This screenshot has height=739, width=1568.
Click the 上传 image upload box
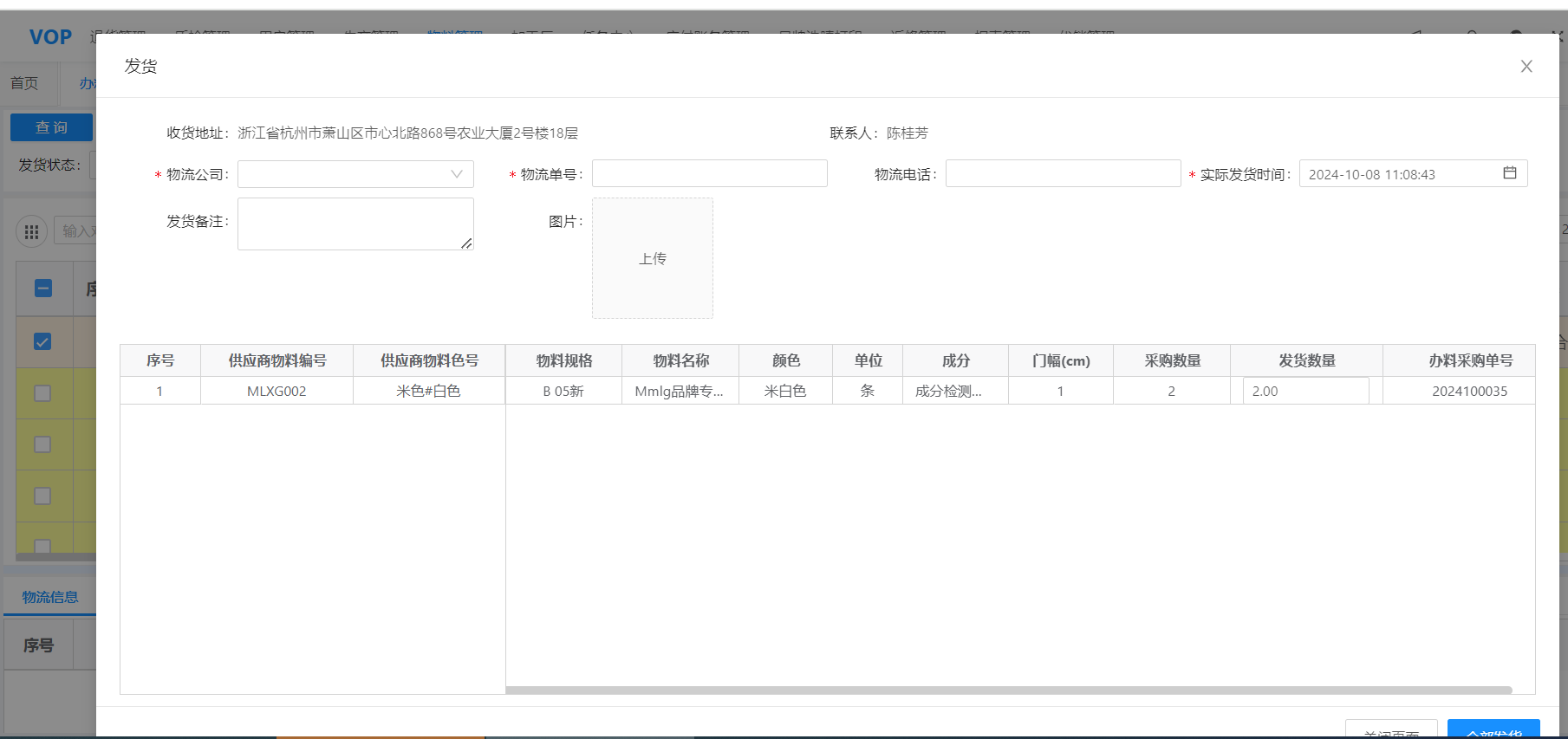click(x=652, y=258)
